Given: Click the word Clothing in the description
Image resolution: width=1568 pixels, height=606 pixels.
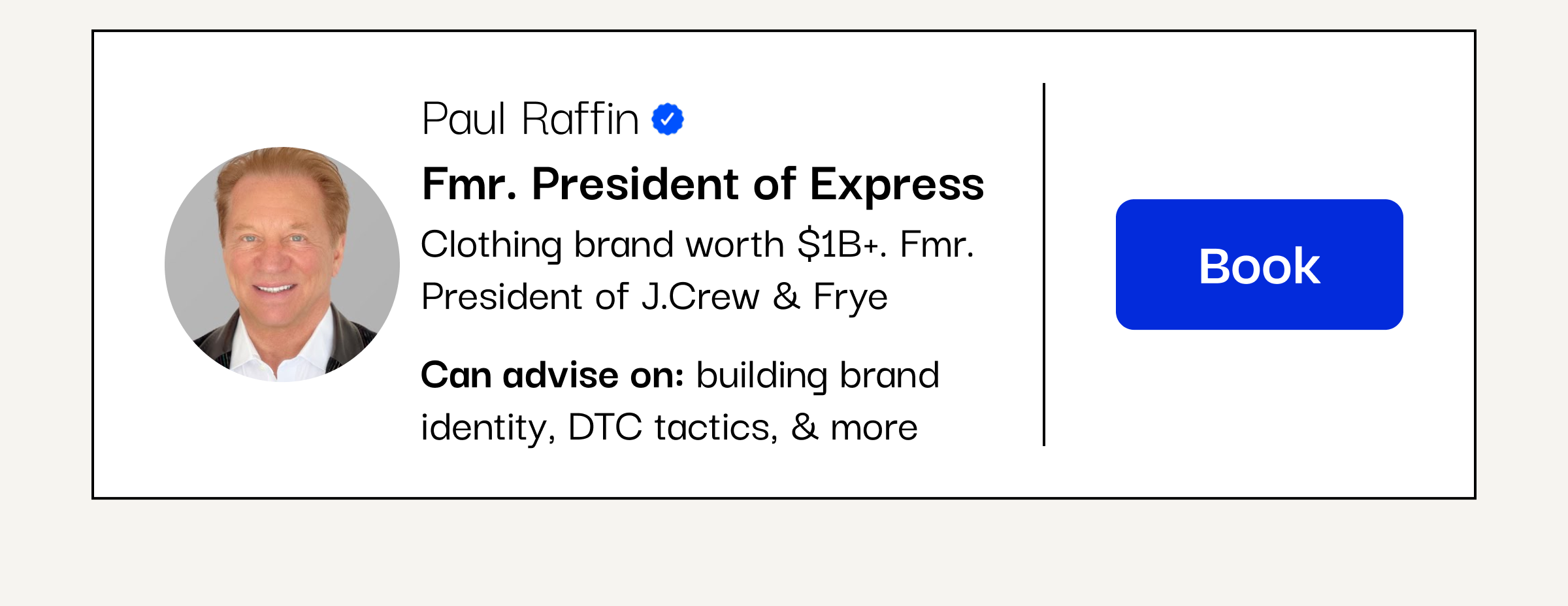Looking at the screenshot, I should pos(491,246).
